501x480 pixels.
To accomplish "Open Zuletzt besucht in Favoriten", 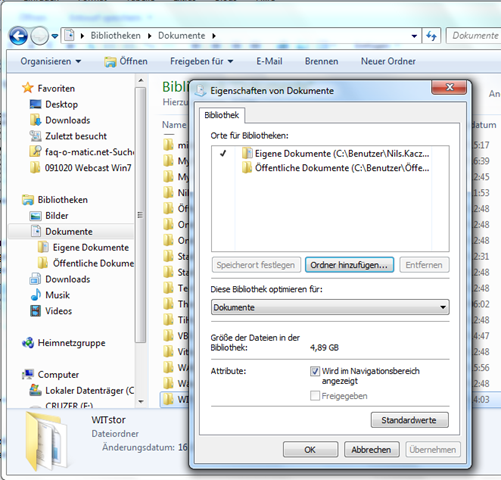I will (x=68, y=136).
